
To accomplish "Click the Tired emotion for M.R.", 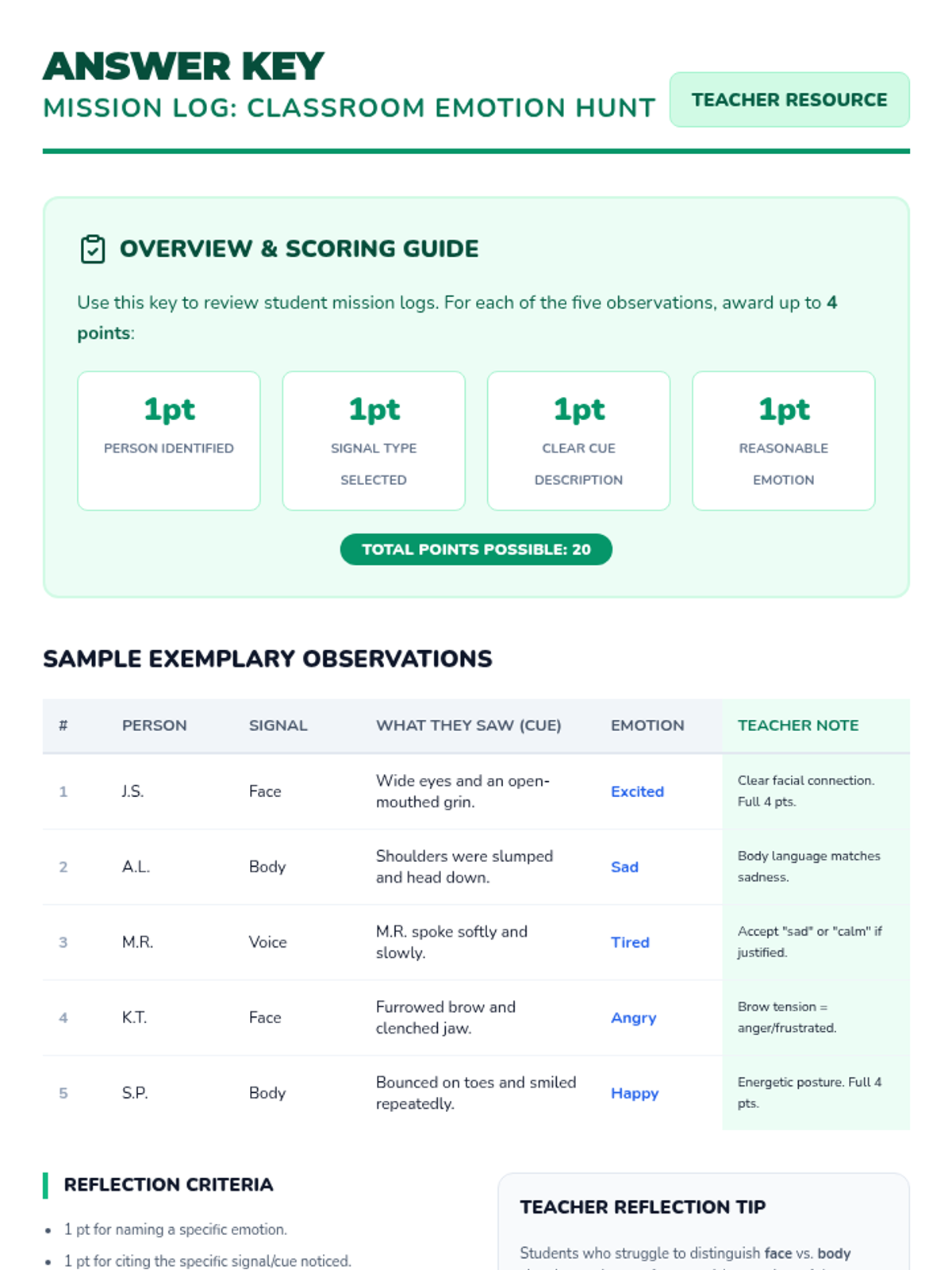I will 630,942.
